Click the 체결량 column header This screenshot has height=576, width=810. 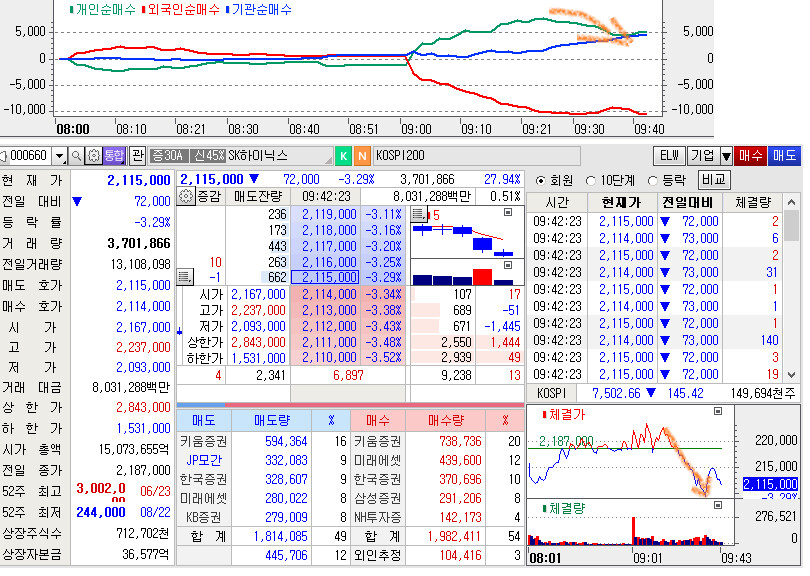pos(753,203)
